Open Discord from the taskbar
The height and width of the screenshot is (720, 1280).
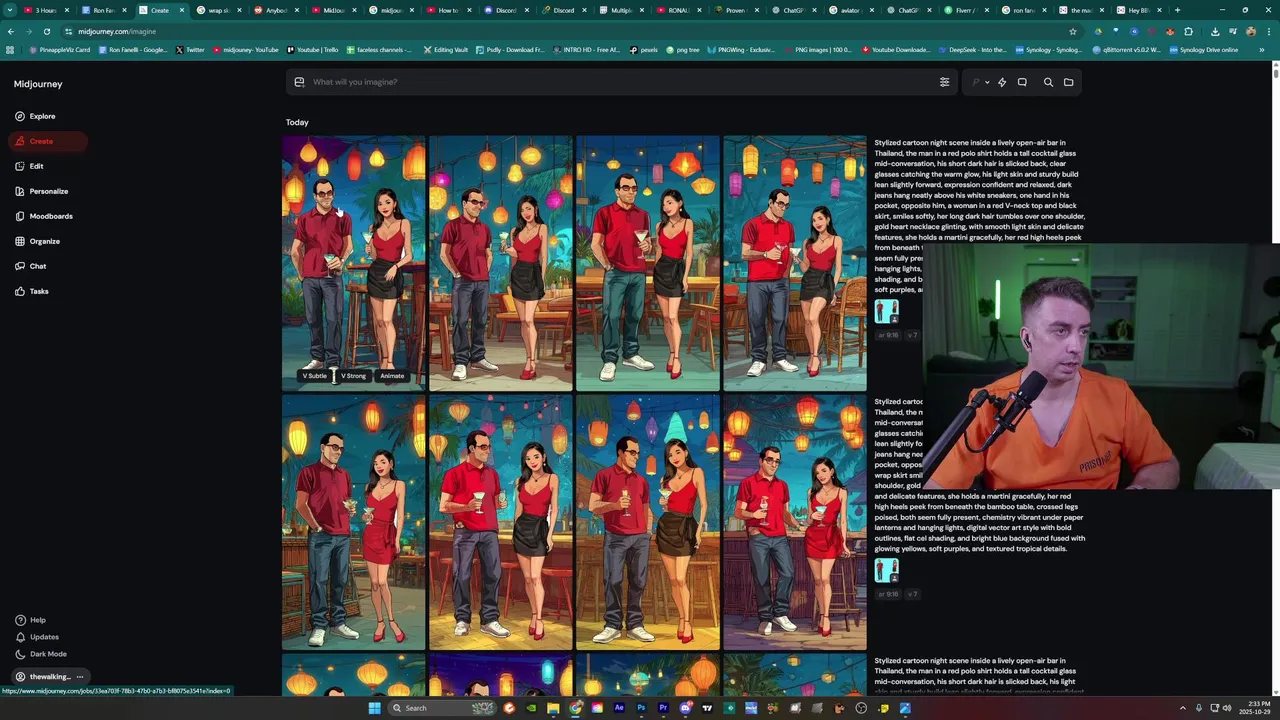pos(685,708)
